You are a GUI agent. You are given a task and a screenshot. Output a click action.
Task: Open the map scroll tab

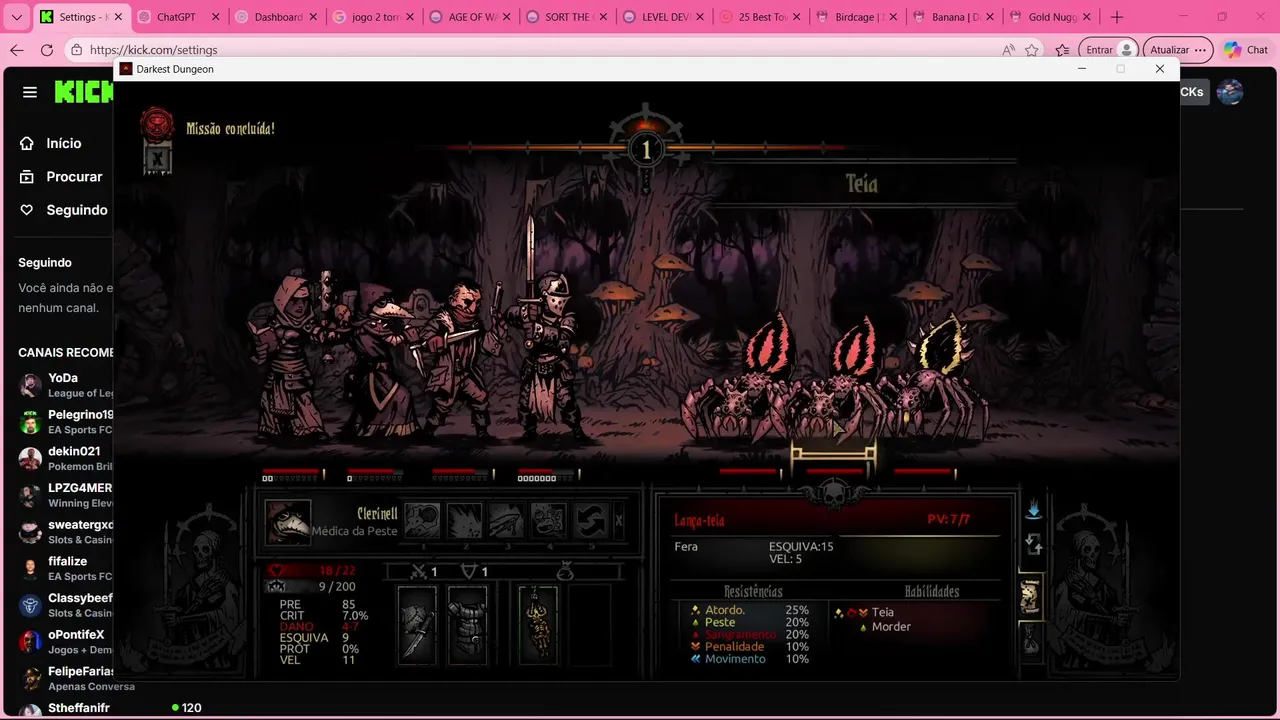click(x=1030, y=596)
